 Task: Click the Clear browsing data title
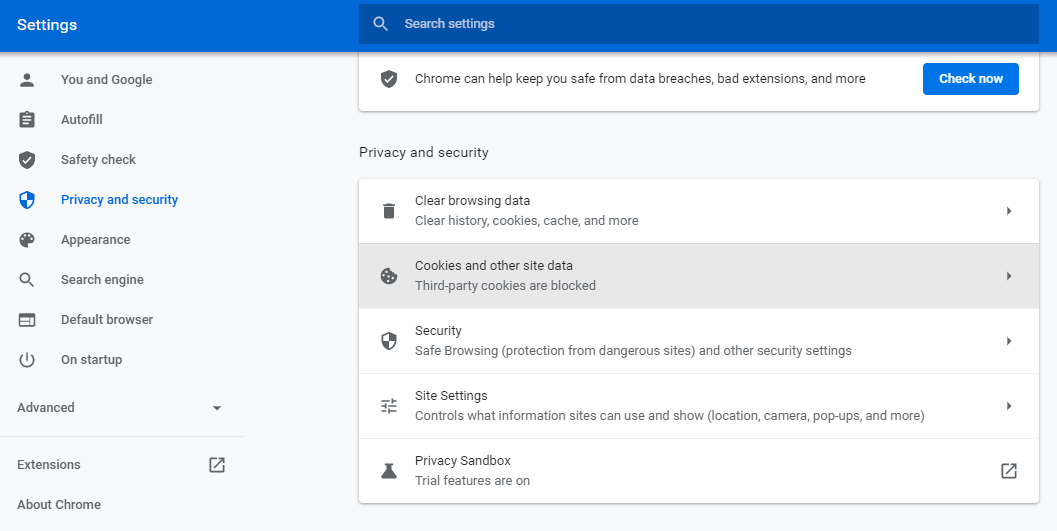click(473, 201)
